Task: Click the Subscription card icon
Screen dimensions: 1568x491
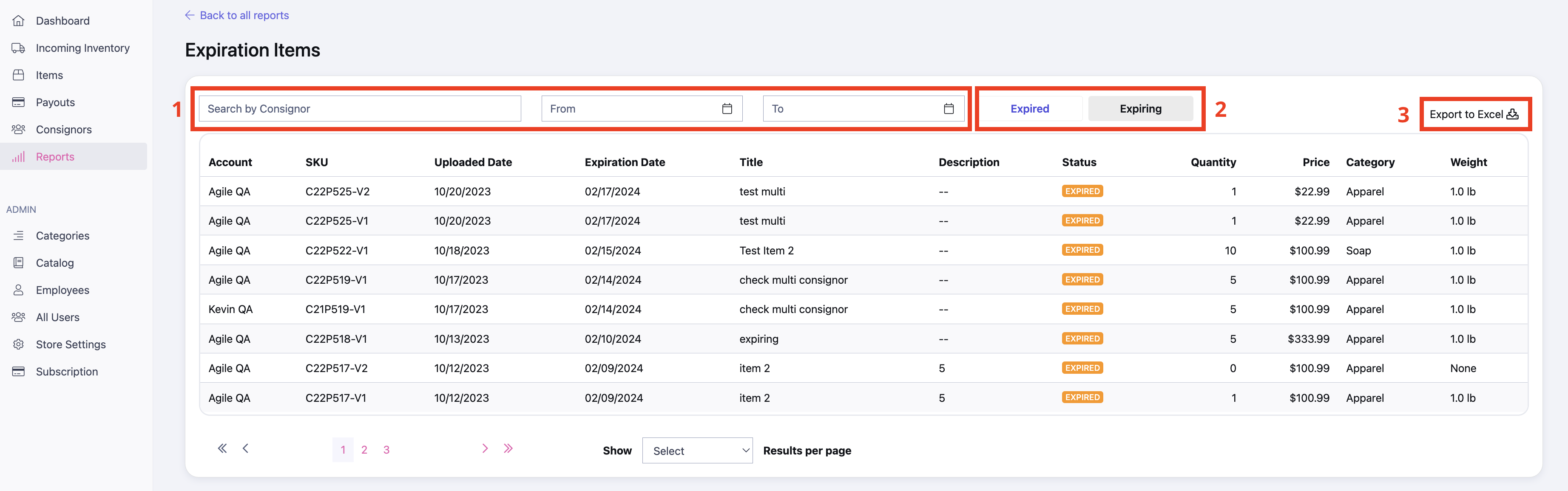Action: click(x=18, y=372)
